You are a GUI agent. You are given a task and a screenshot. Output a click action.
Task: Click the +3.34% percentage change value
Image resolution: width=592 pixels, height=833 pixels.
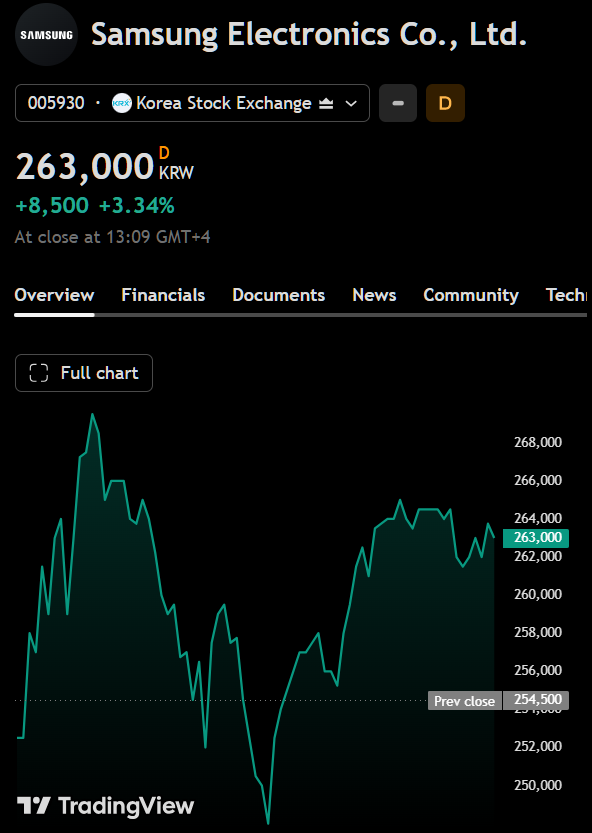coord(137,205)
